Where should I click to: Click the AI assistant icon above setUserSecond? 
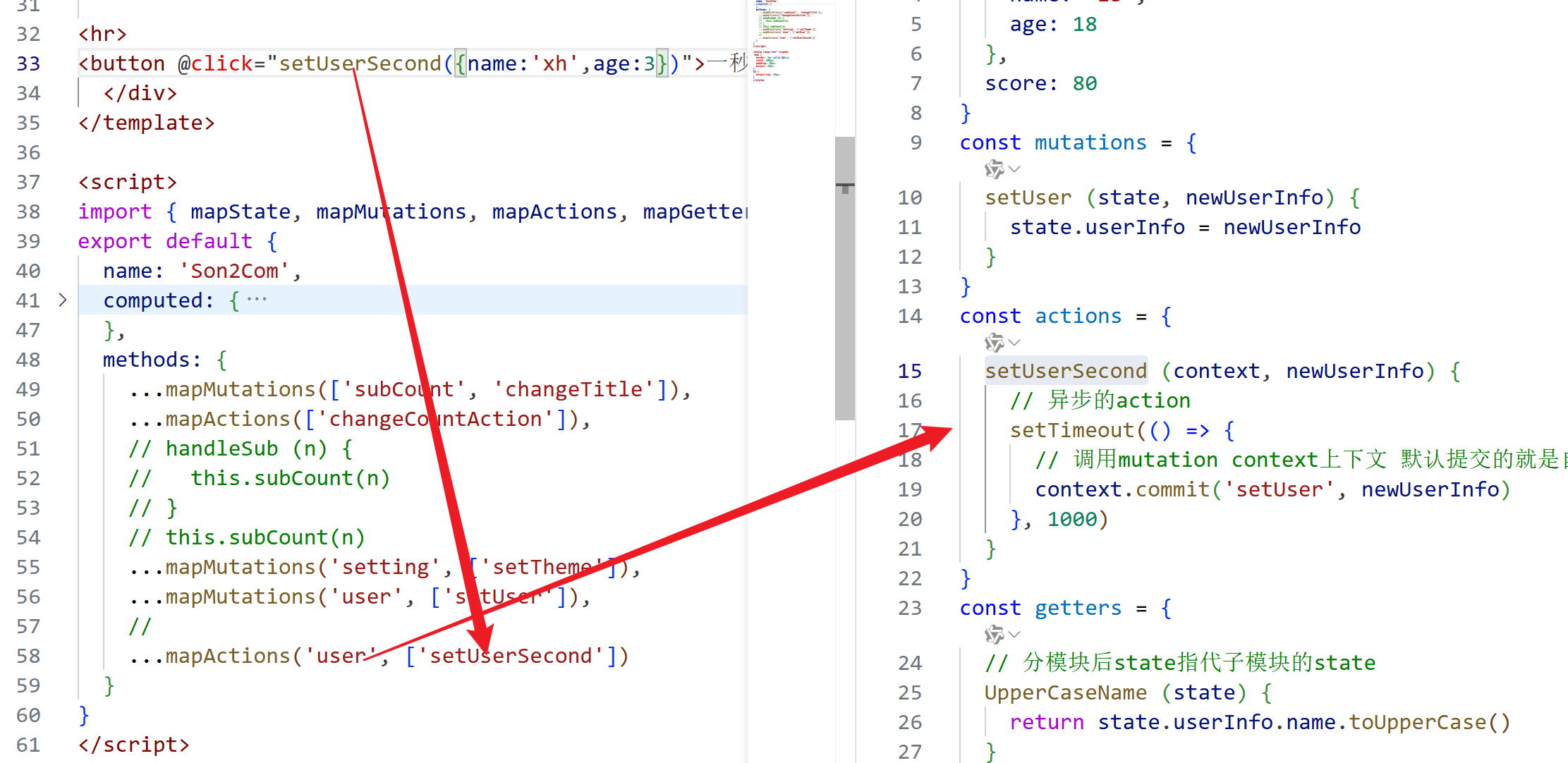tap(994, 343)
